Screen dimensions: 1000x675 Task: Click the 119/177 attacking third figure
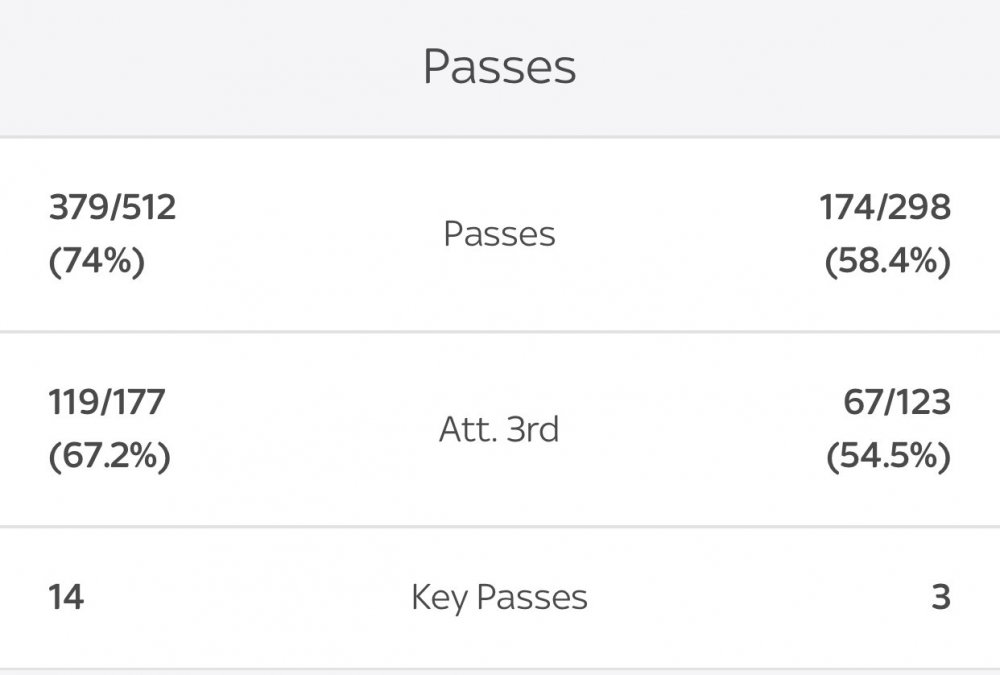(x=107, y=402)
